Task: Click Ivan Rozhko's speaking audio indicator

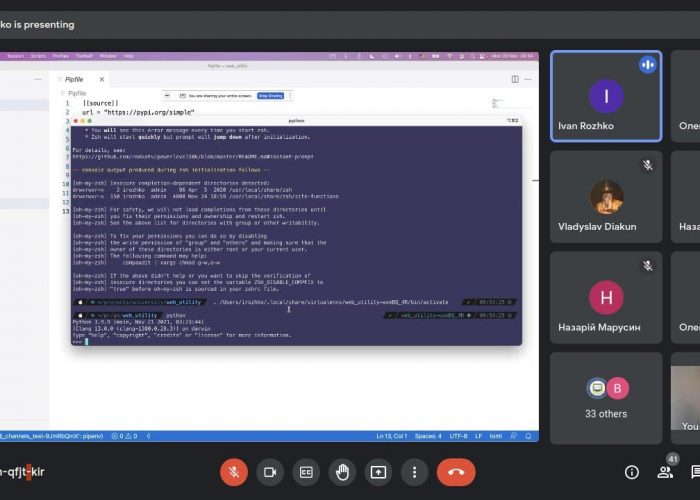Action: (647, 65)
